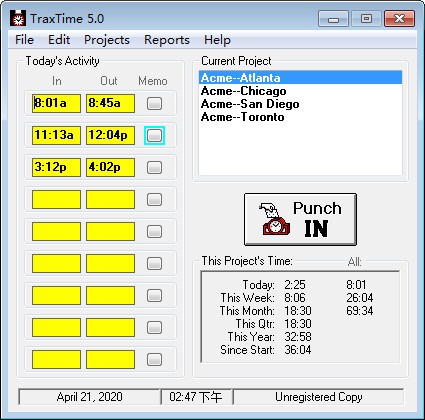425x420 pixels.
Task: Click Since Start value 36:04
Action: 298,350
